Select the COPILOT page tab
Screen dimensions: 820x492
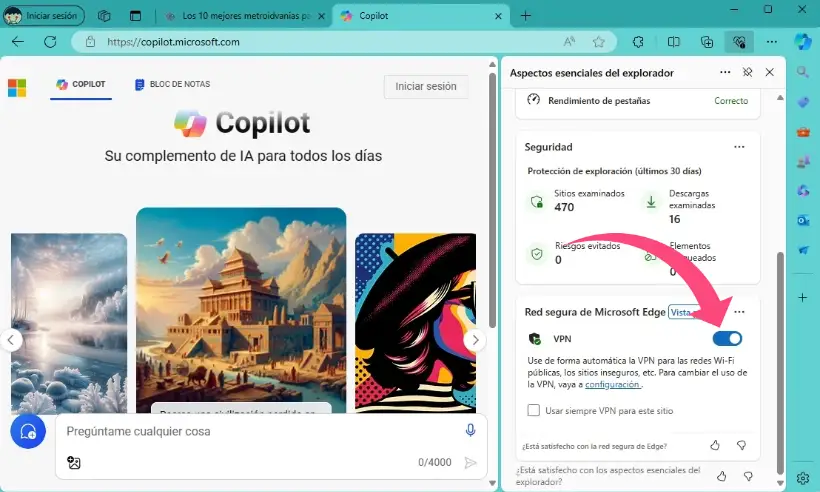[x=81, y=84]
